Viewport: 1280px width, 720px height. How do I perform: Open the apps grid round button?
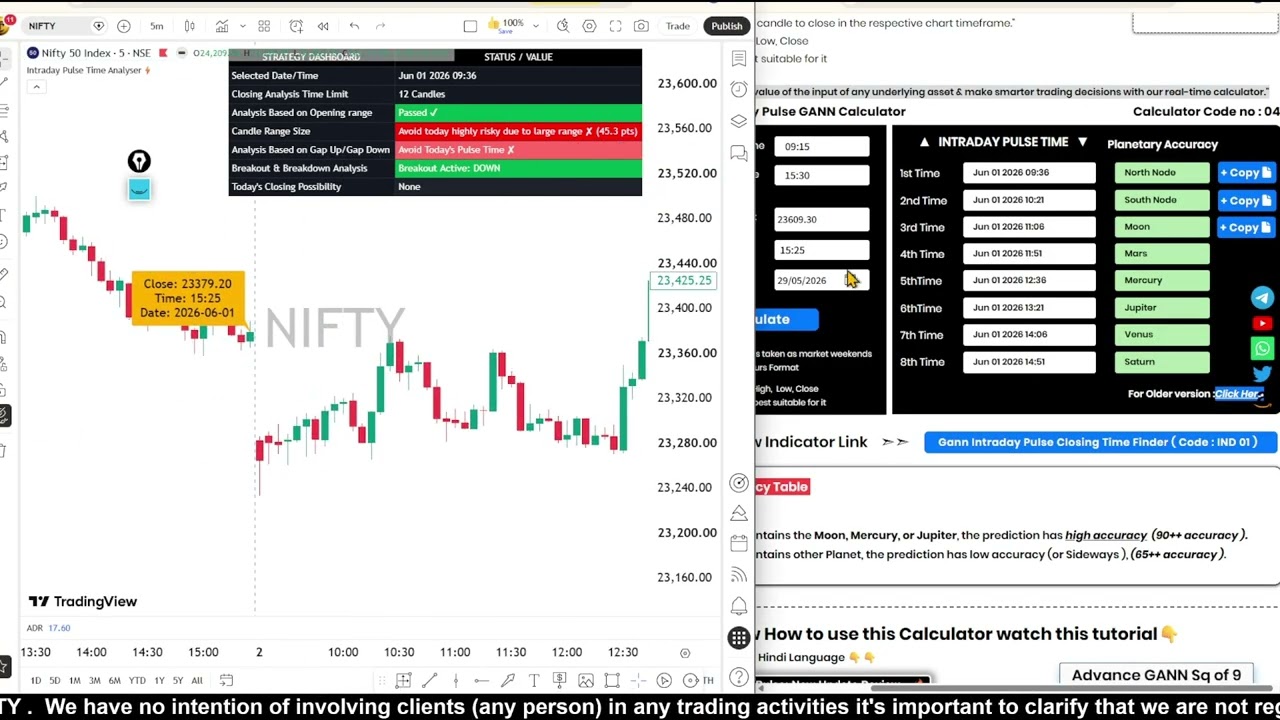738,638
